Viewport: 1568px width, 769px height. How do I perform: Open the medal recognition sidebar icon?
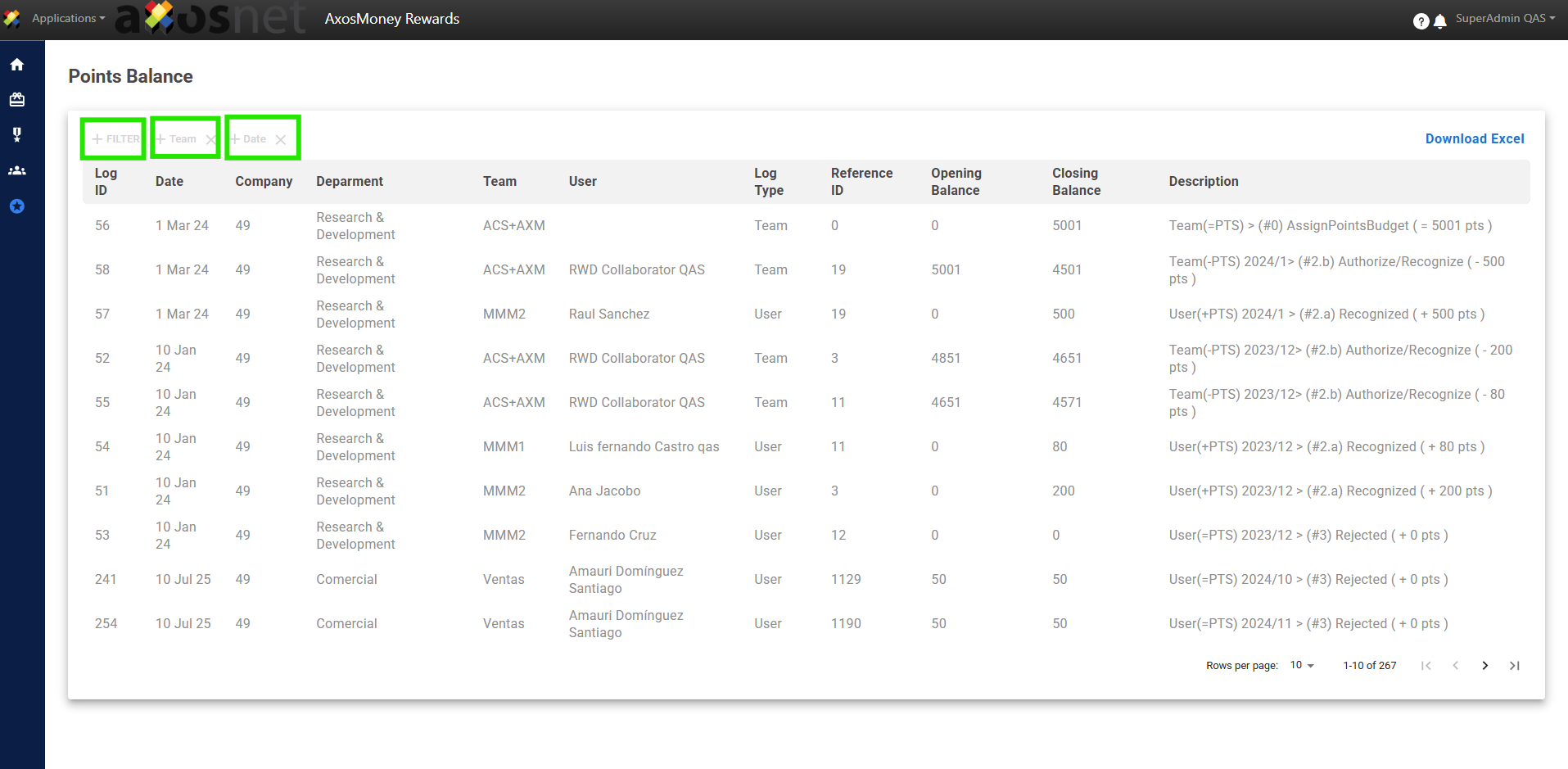click(x=17, y=135)
